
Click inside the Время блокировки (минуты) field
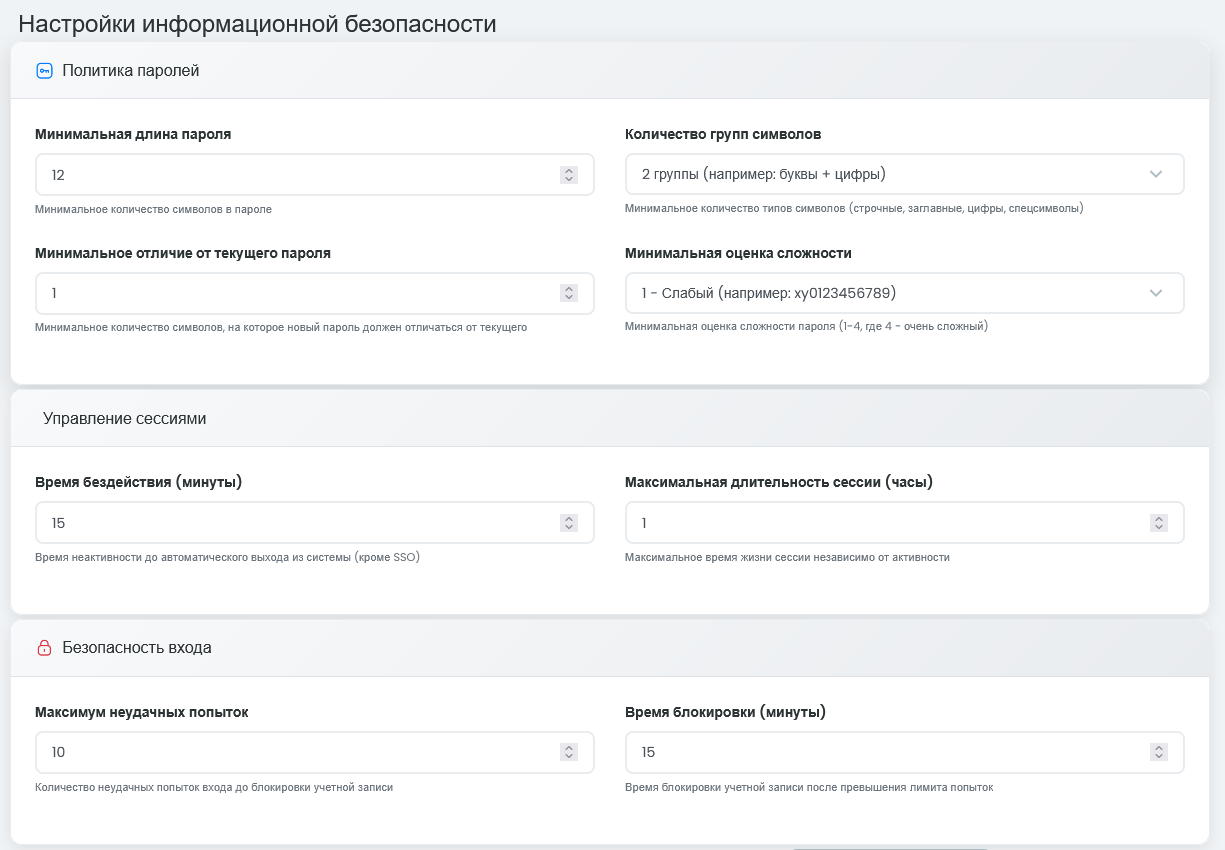click(904, 752)
